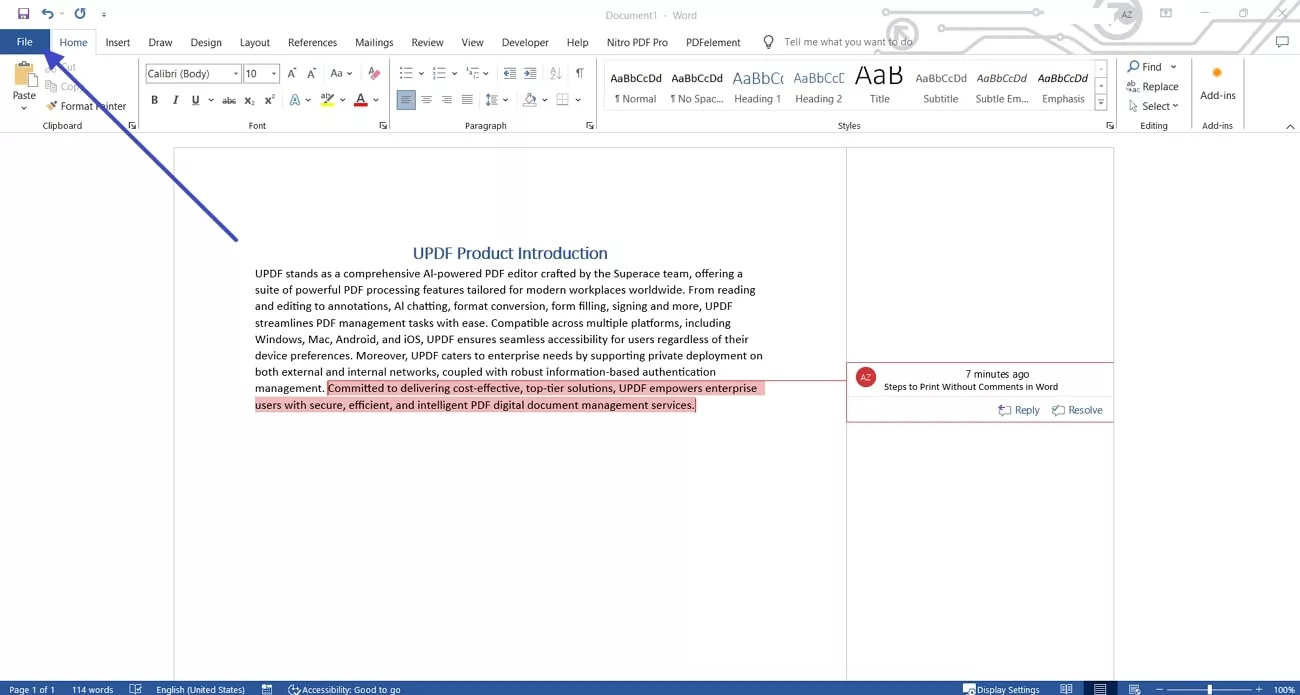Screen dimensions: 1300x695
Task: Switch to Print Layout view
Action: (x=1100, y=689)
